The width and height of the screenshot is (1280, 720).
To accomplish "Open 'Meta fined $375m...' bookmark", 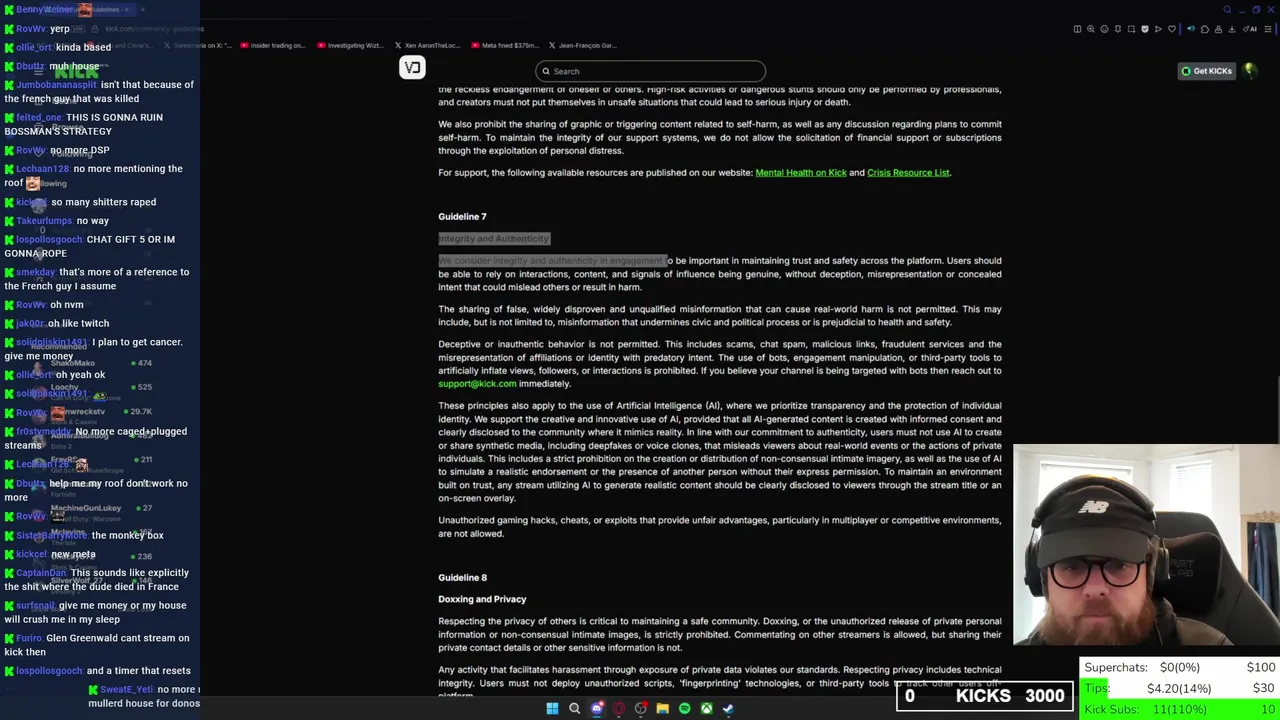I will [504, 45].
